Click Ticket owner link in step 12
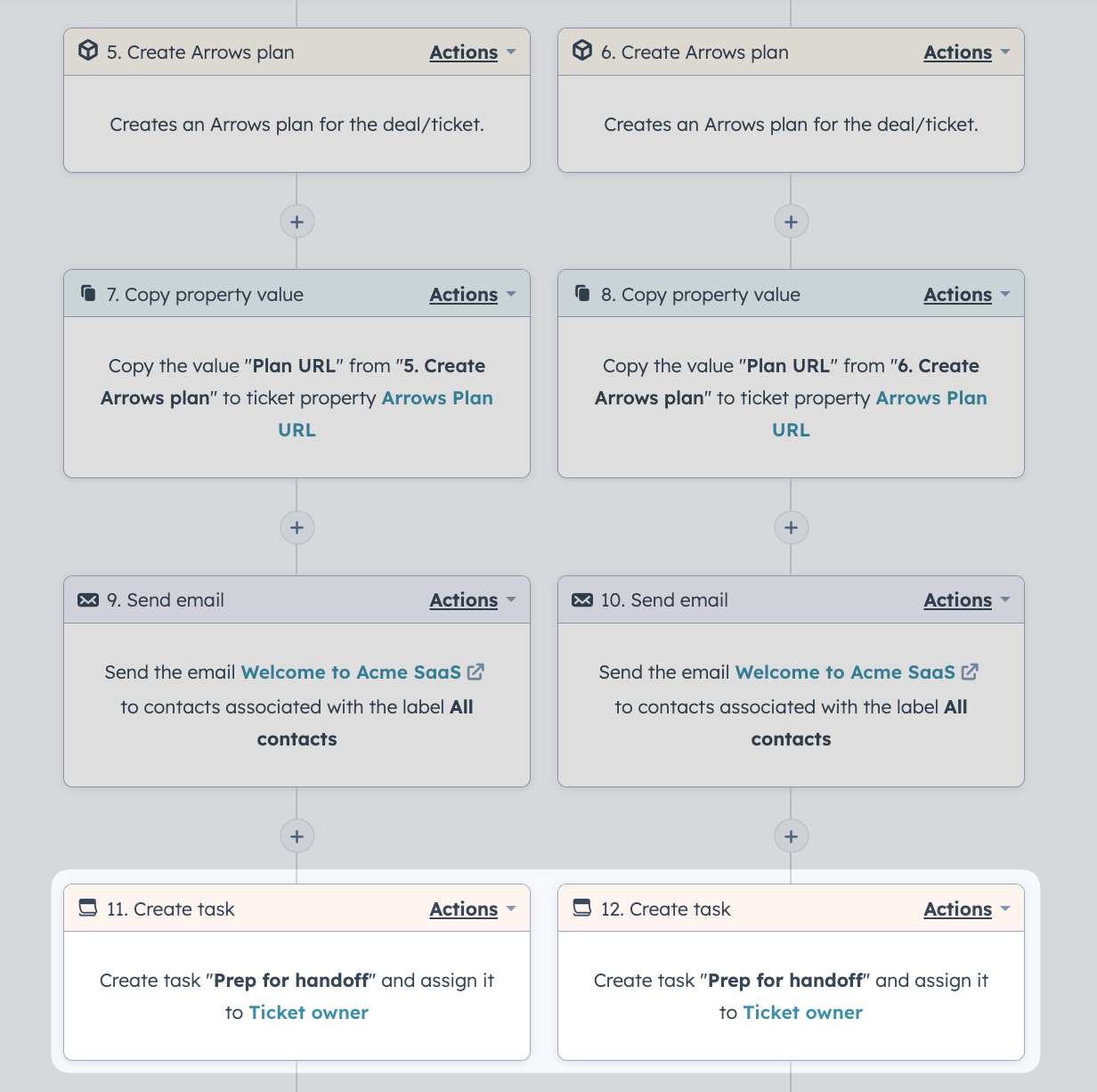The width and height of the screenshot is (1097, 1092). (802, 1013)
